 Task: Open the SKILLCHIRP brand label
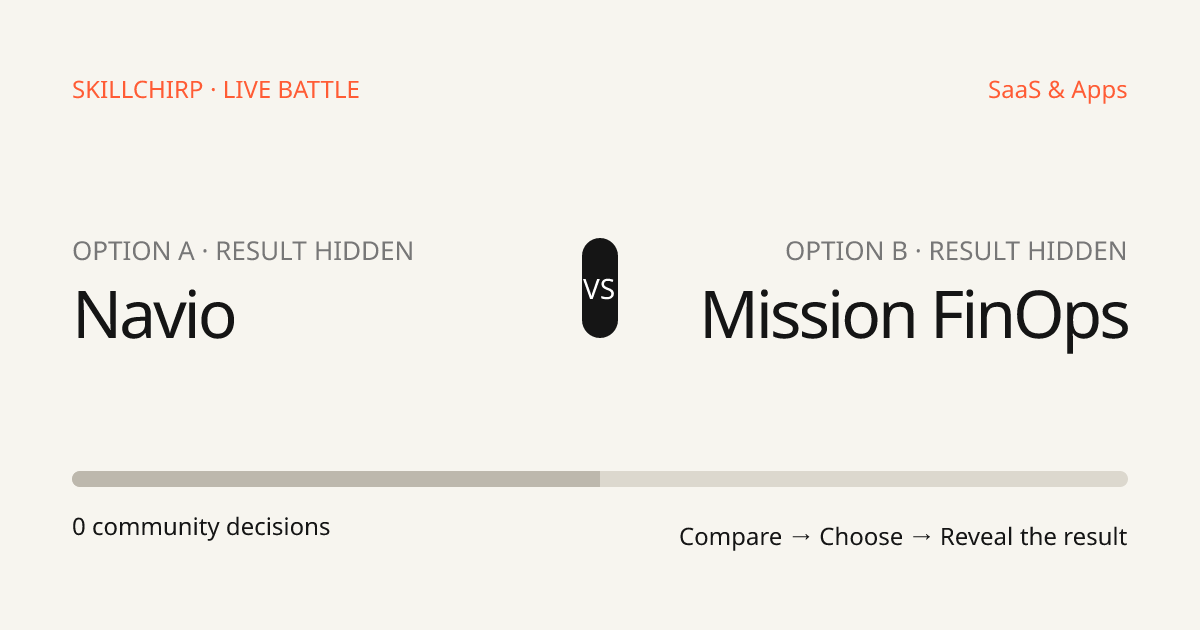pyautogui.click(x=136, y=90)
